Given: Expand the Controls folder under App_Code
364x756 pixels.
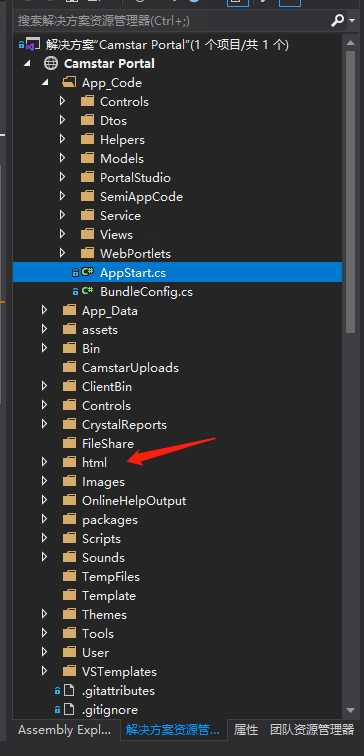Looking at the screenshot, I should [62, 101].
